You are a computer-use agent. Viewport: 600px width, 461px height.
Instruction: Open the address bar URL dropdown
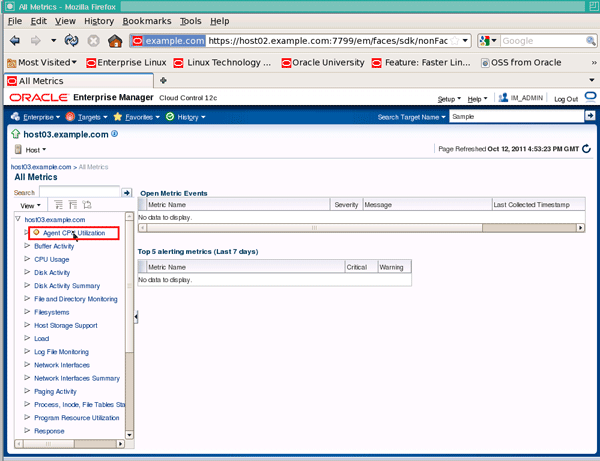(465, 41)
